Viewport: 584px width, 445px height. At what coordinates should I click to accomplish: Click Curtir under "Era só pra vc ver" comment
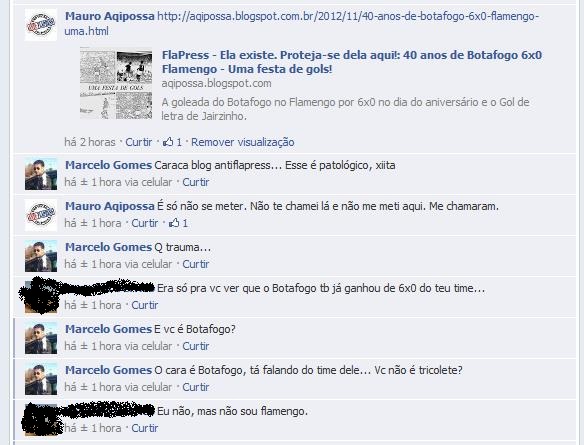(145, 305)
